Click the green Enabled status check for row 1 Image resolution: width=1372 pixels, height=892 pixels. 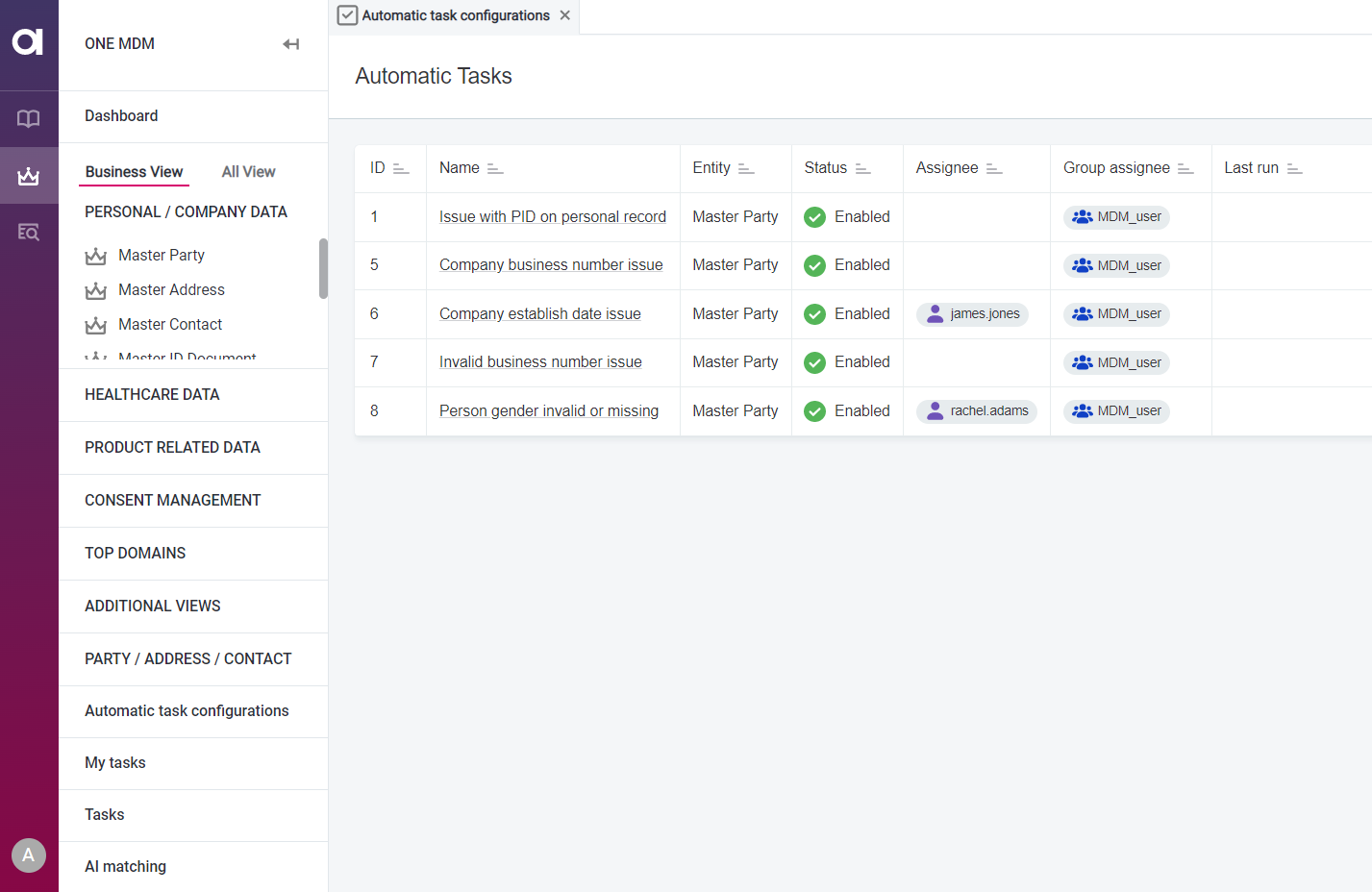coord(814,216)
